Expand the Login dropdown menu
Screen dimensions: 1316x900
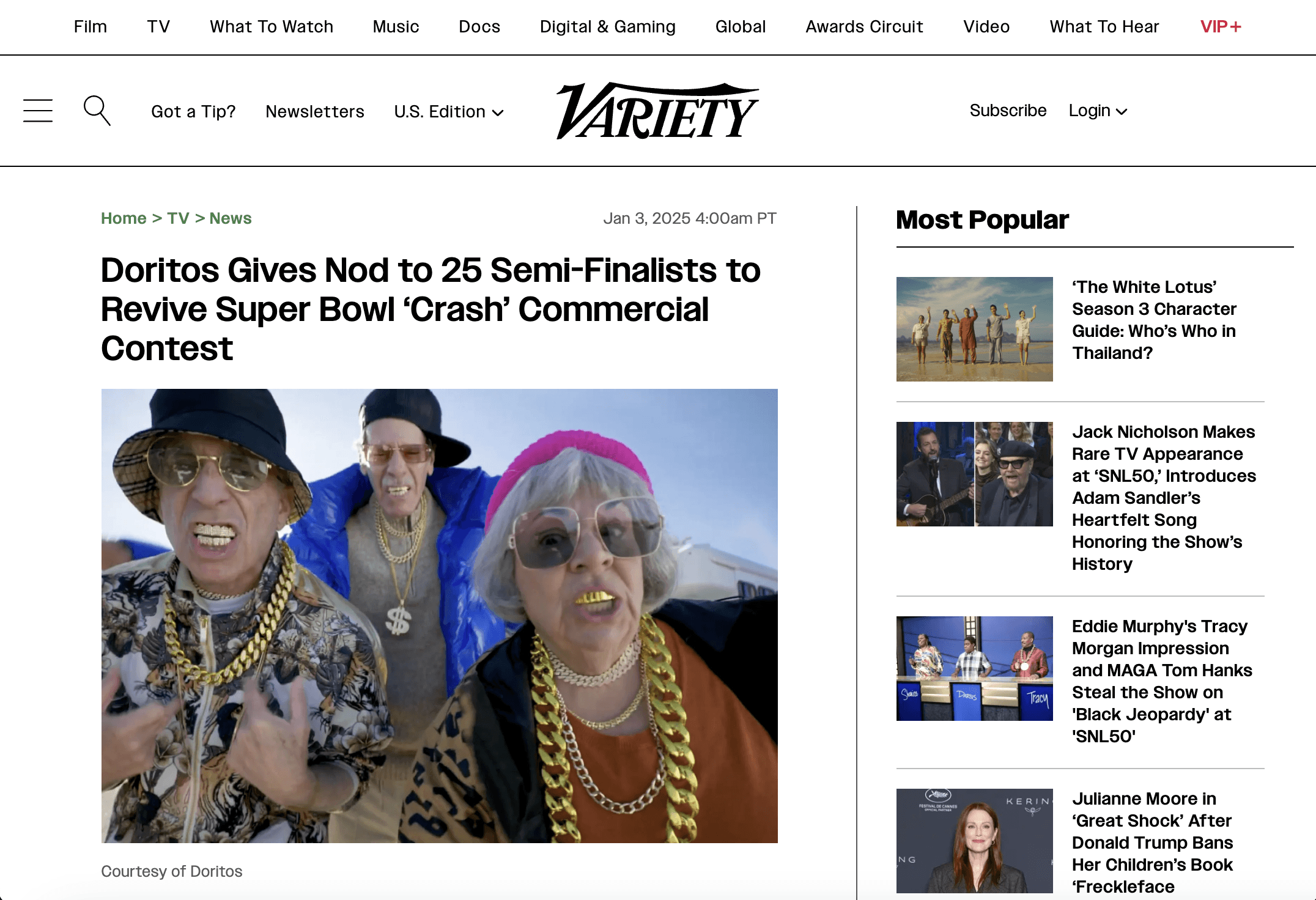point(1097,111)
